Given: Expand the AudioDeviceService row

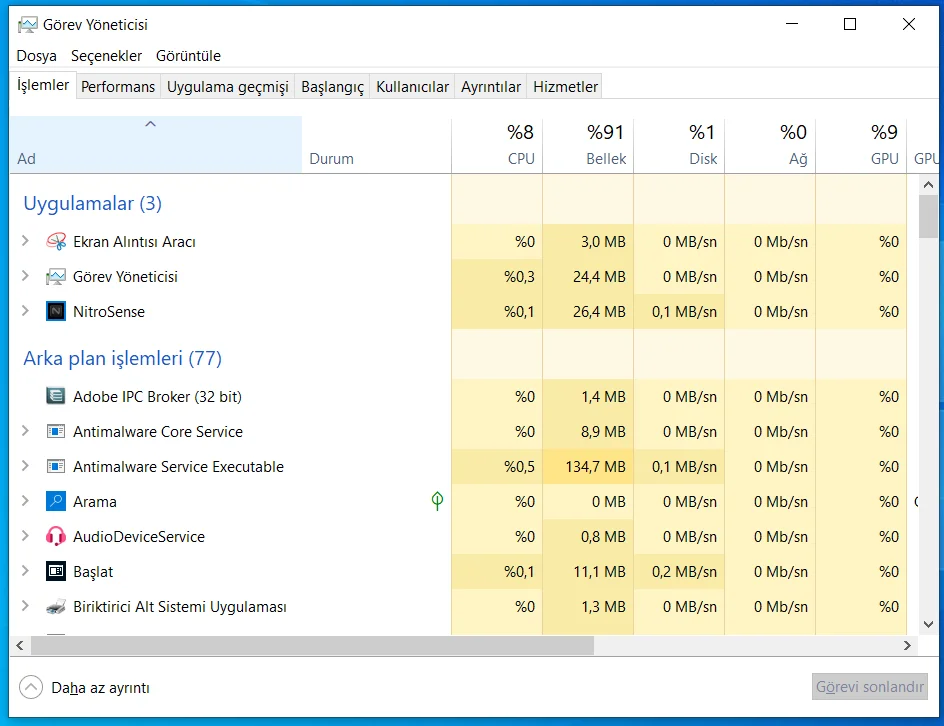Looking at the screenshot, I should coord(25,536).
